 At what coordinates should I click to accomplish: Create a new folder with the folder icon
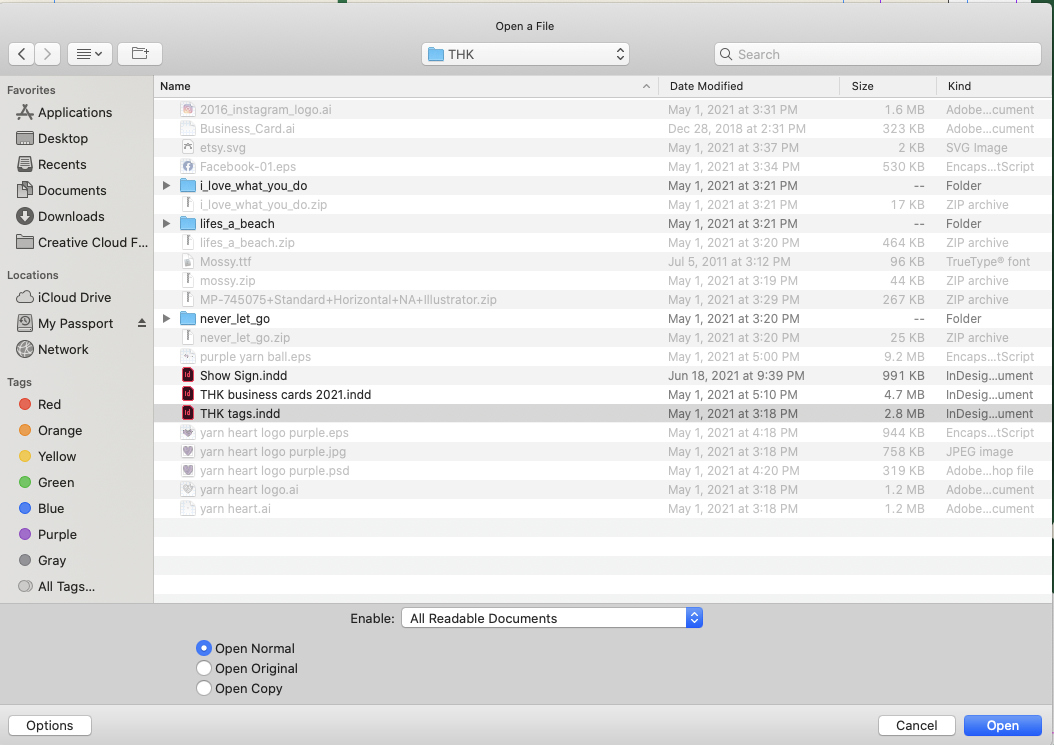pyautogui.click(x=140, y=54)
